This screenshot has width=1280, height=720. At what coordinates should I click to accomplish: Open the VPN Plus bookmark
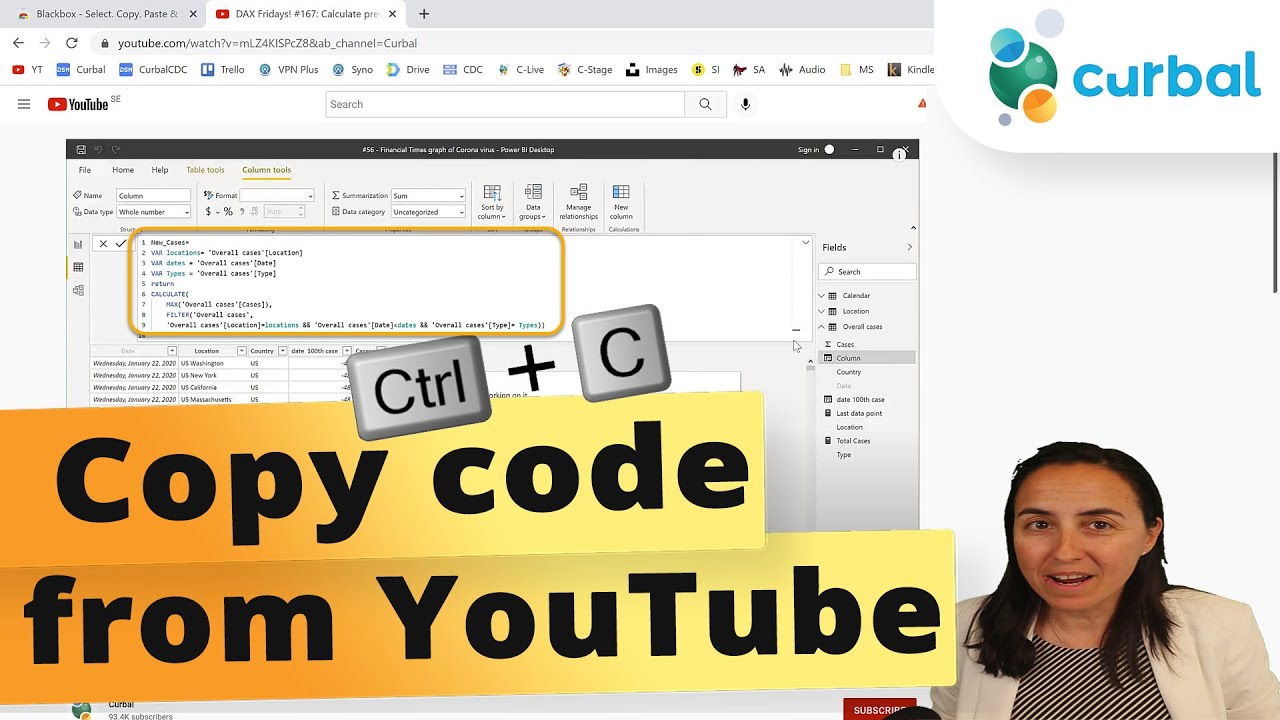[x=288, y=70]
